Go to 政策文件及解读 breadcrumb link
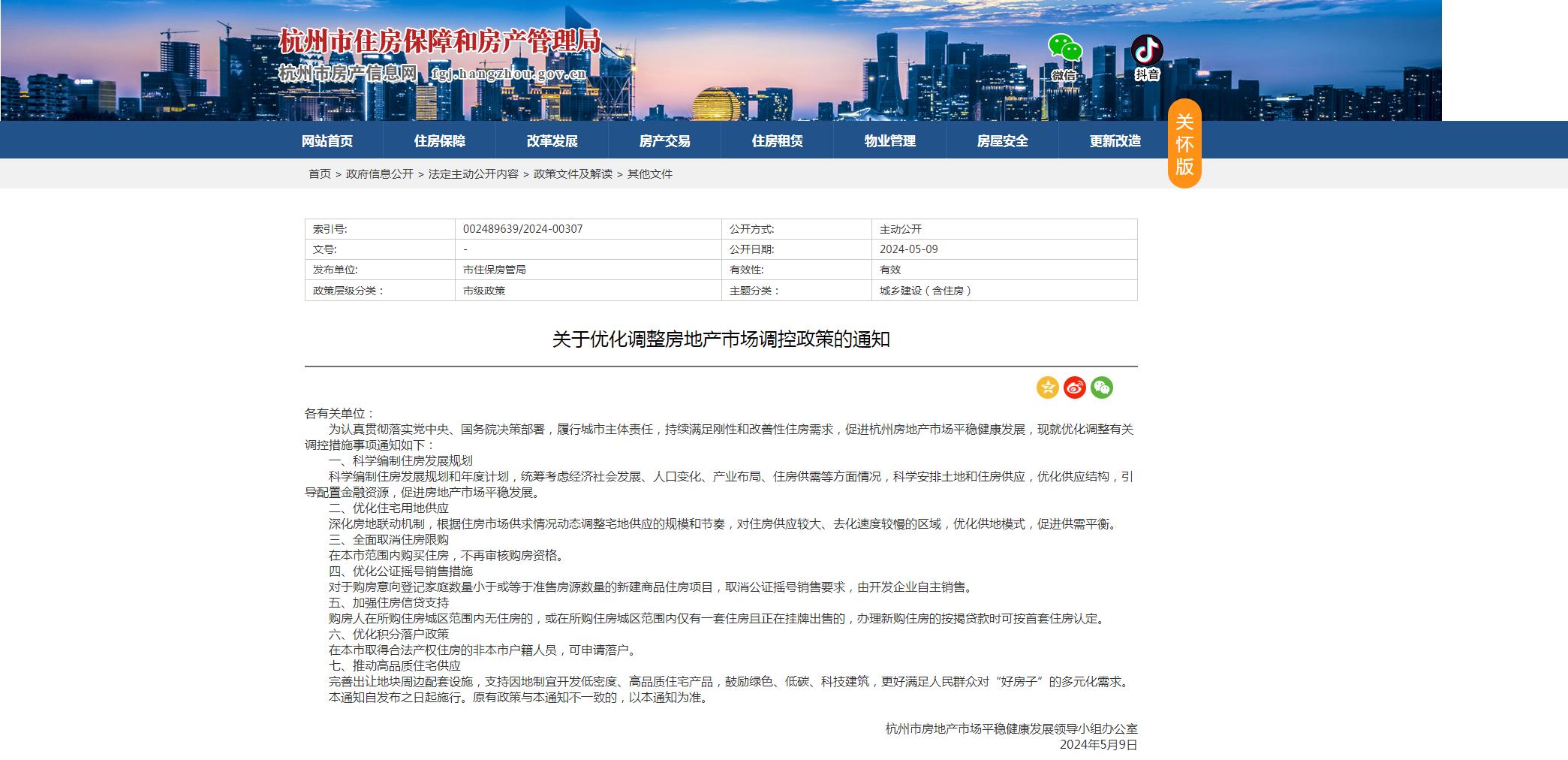Screen dimensions: 1568x760 click(573, 173)
